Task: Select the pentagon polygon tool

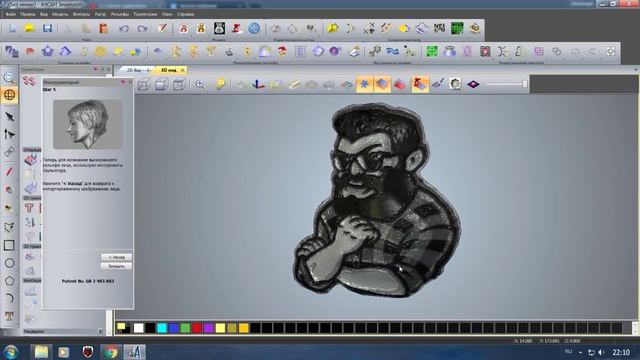Action: [9, 281]
